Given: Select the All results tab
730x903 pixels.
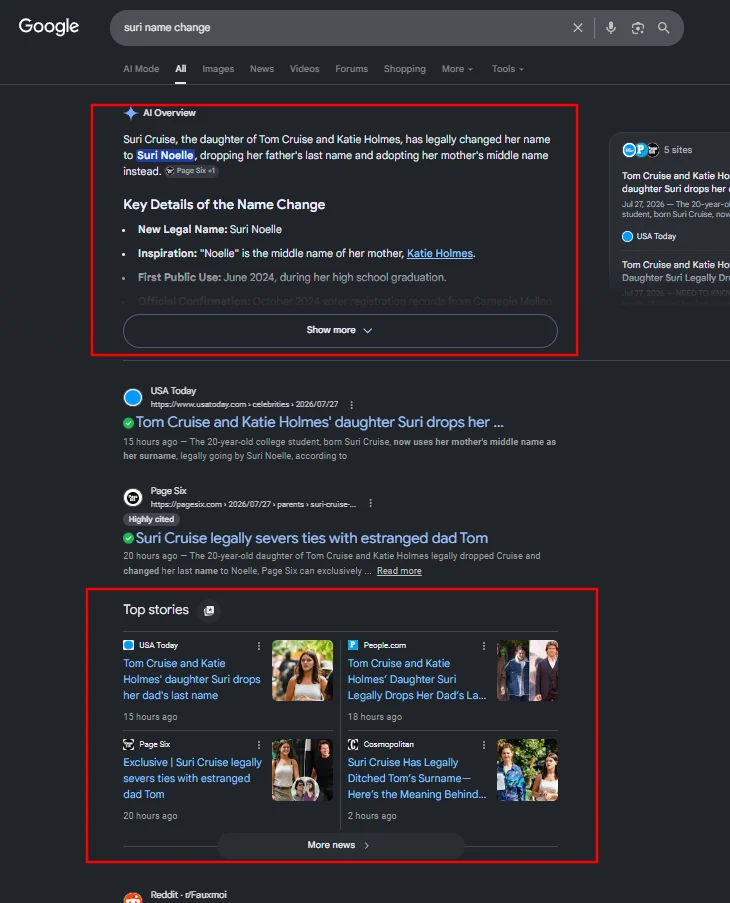Looking at the screenshot, I should tap(180, 69).
